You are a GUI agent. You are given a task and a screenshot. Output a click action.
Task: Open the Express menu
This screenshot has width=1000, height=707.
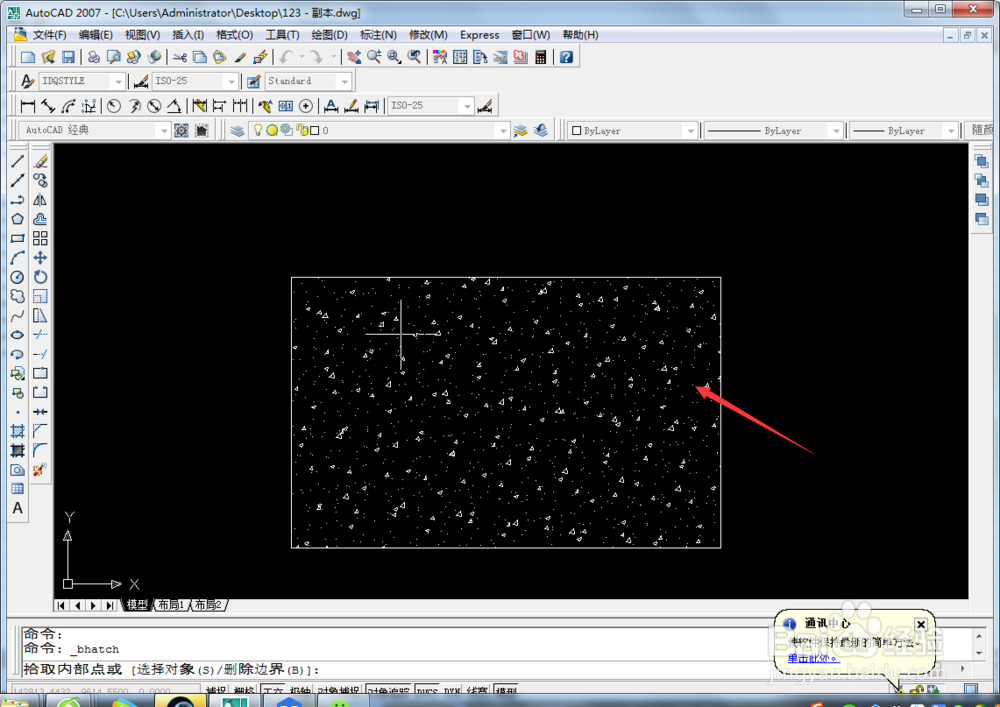[x=480, y=35]
